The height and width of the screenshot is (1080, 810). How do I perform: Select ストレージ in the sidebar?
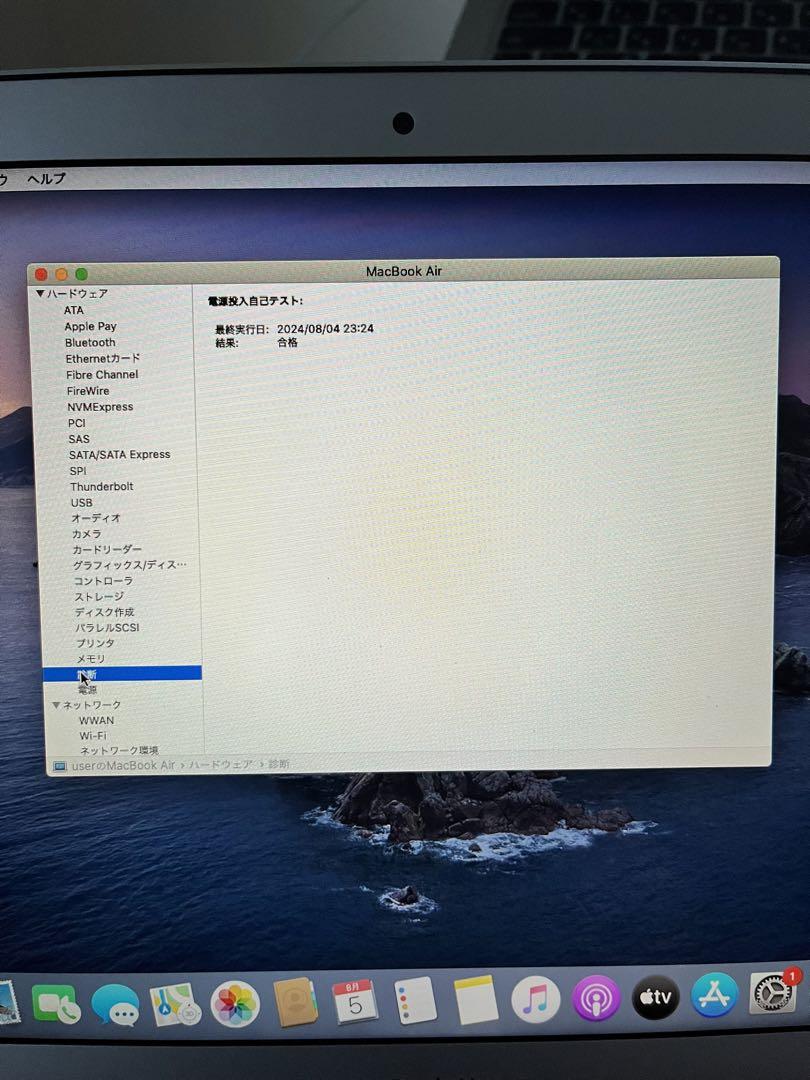[x=98, y=596]
